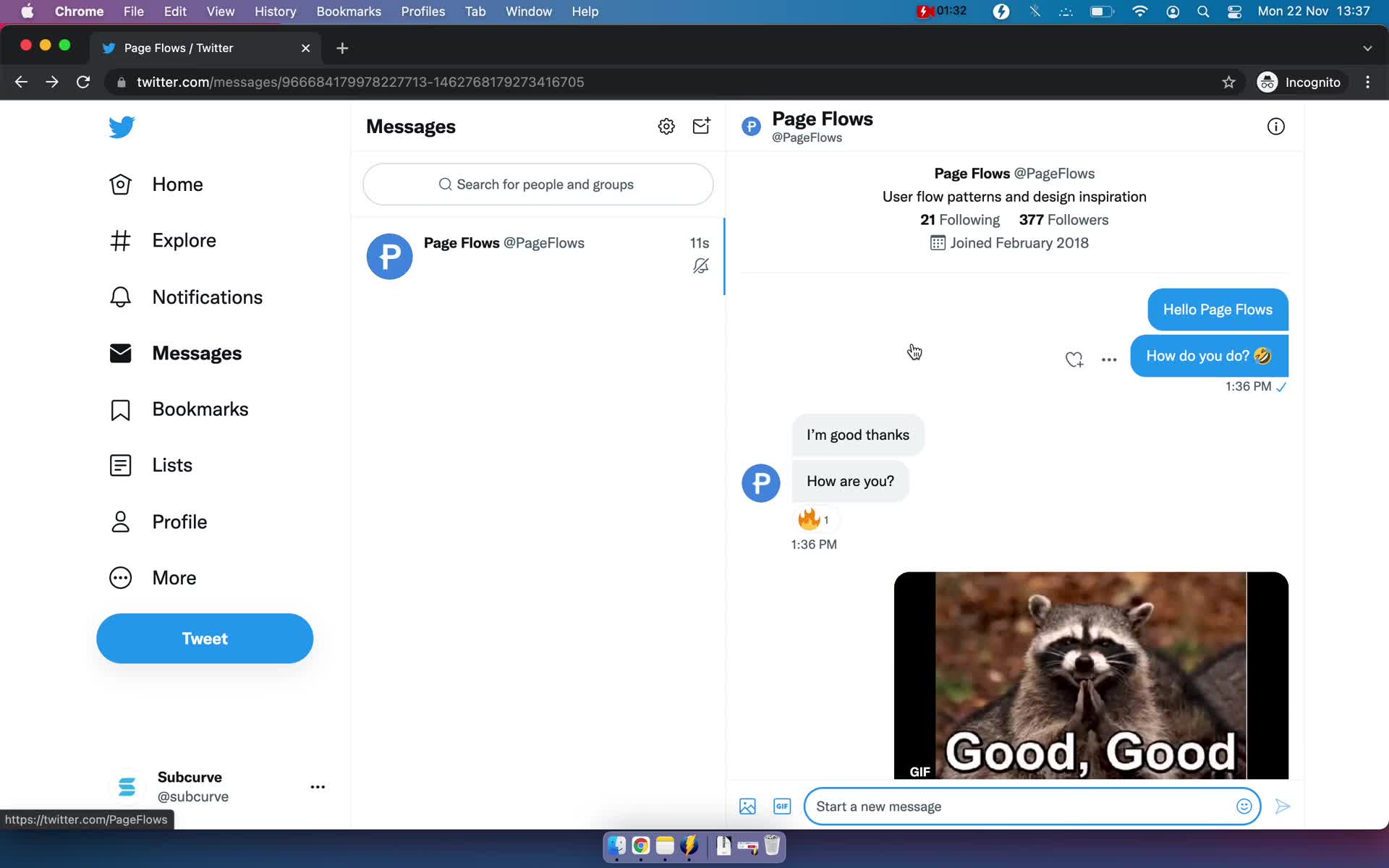Open the more options ellipsis on chat bubble
Screen dimensions: 1389x868
[x=1109, y=358]
